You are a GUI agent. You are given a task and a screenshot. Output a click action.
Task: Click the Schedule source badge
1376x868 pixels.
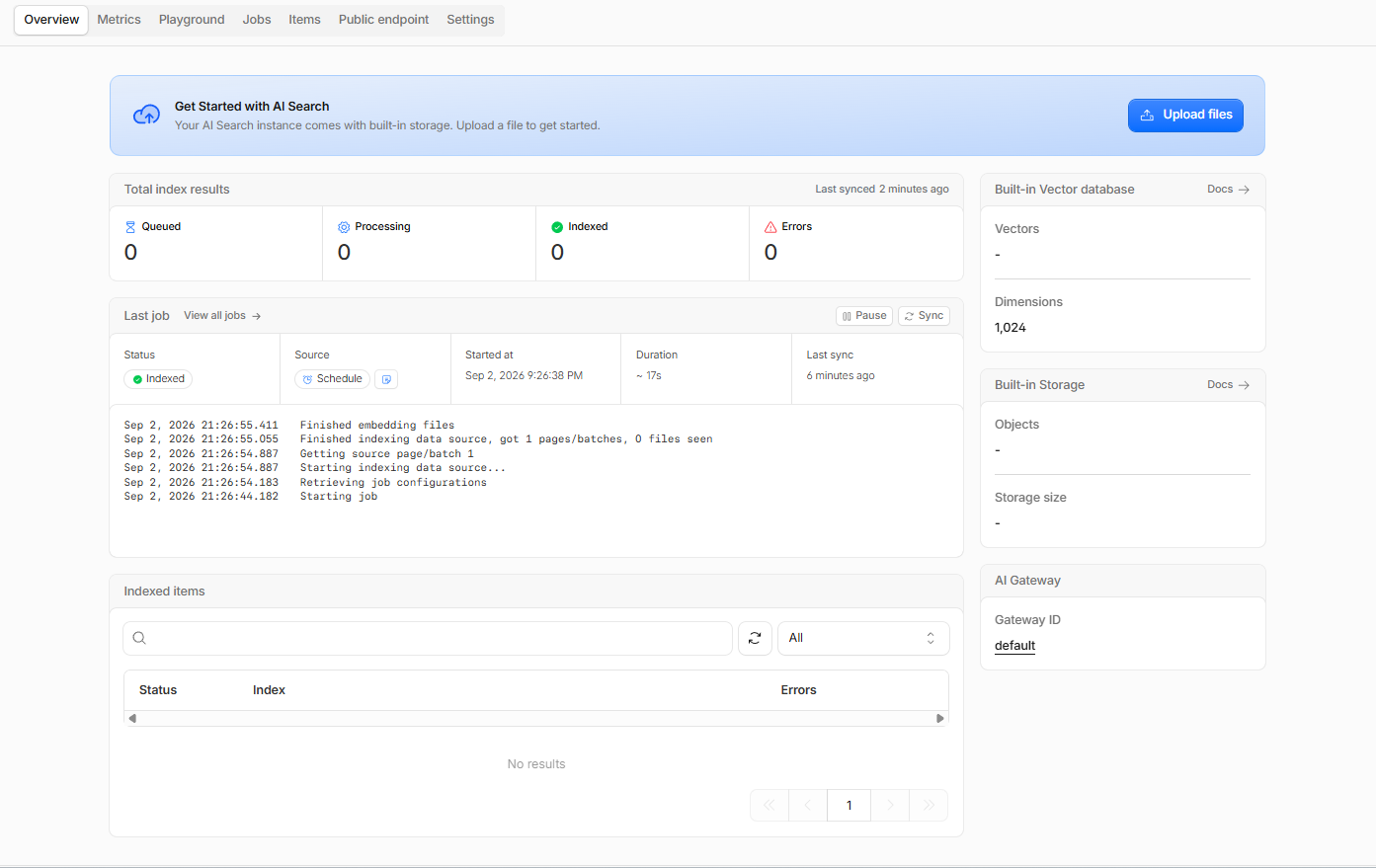click(x=332, y=379)
